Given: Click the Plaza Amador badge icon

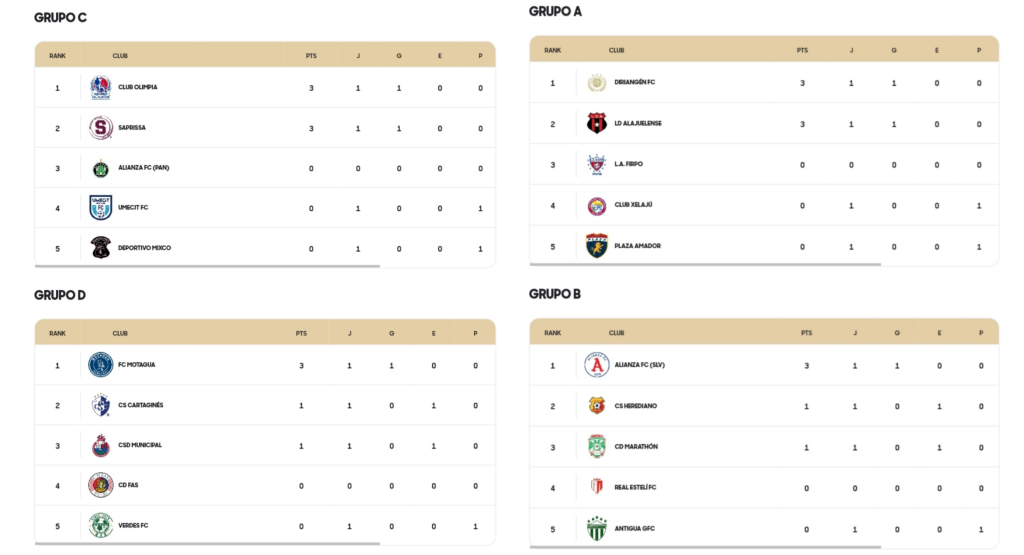Looking at the screenshot, I should pos(596,246).
